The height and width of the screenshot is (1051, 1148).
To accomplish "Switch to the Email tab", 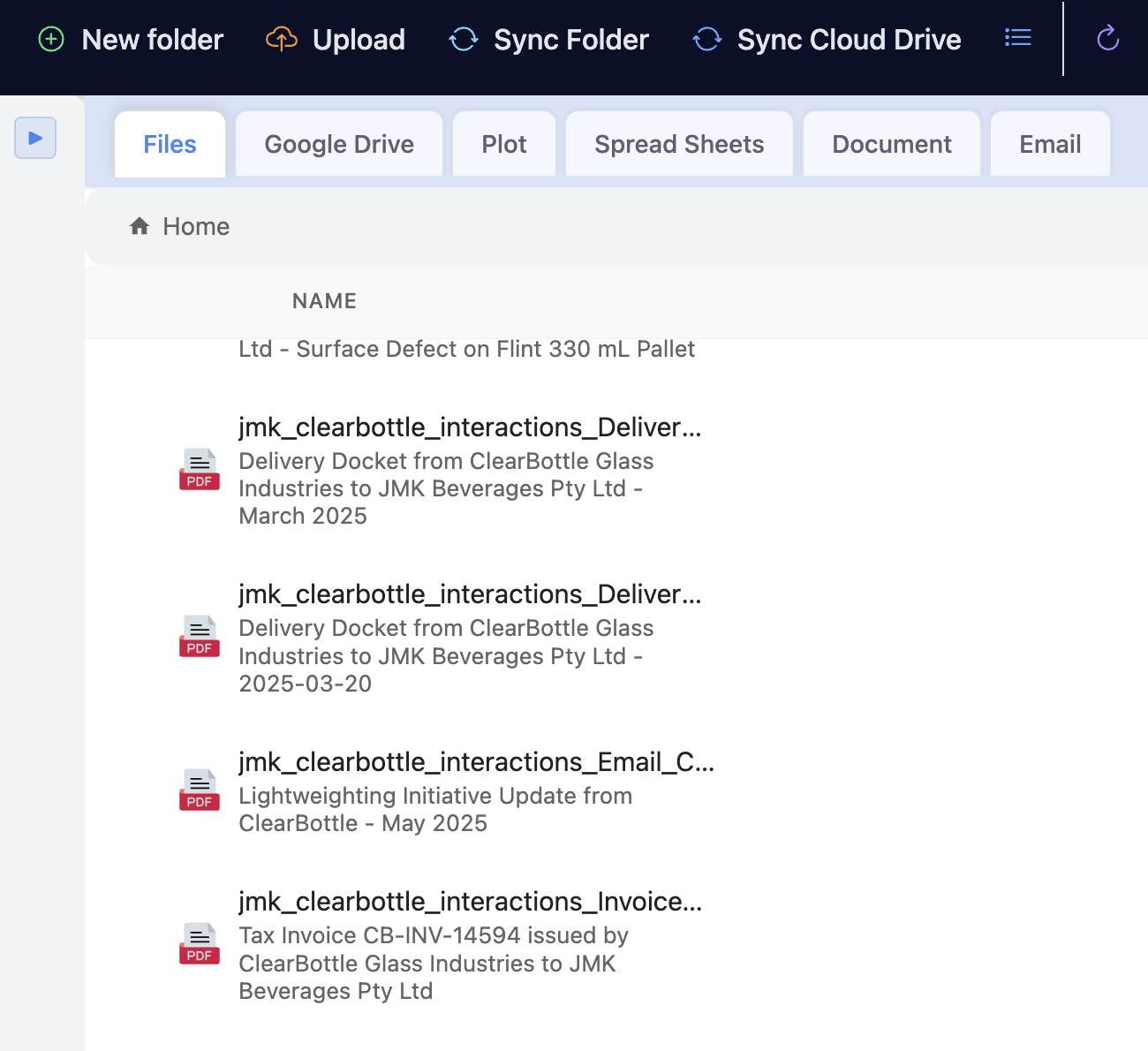I will click(1050, 144).
